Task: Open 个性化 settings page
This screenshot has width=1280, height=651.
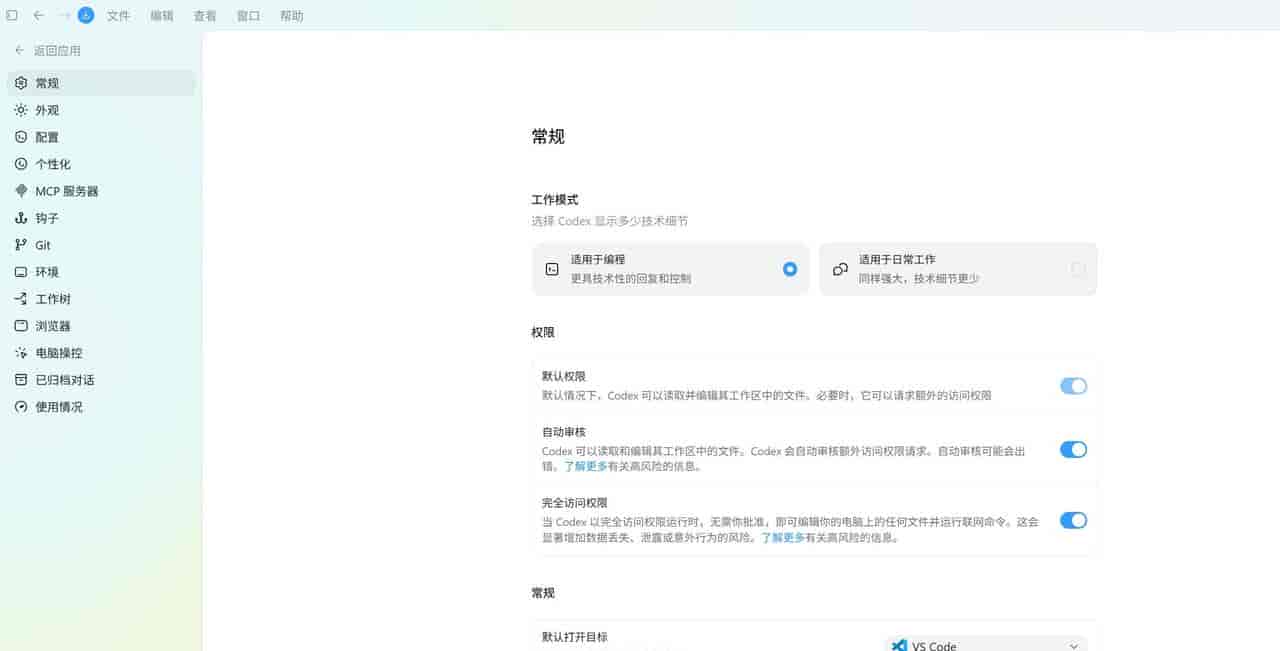Action: point(101,164)
